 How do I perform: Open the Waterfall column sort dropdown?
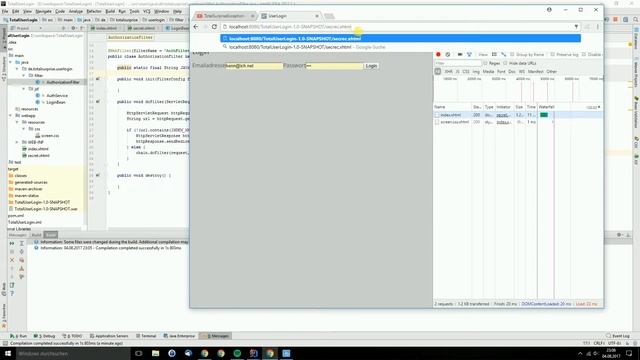[x=599, y=107]
